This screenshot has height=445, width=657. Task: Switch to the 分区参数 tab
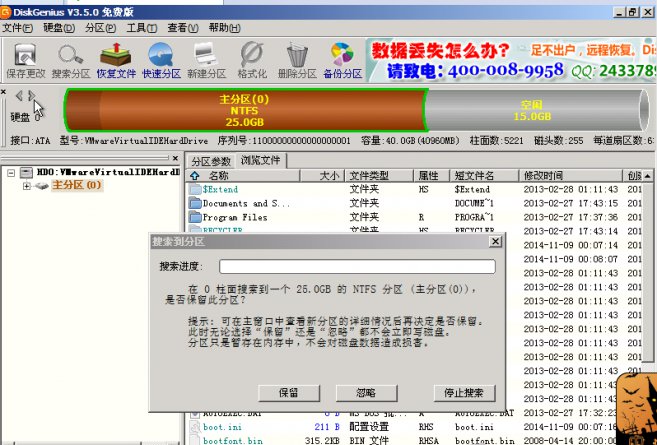[x=211, y=161]
